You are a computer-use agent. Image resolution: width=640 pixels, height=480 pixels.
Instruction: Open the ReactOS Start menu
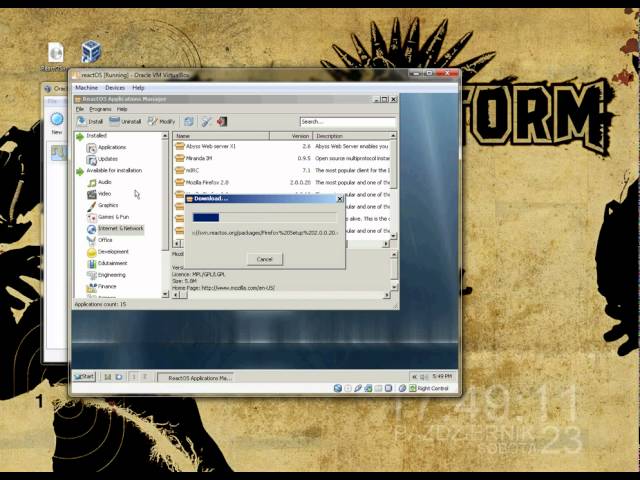(x=84, y=376)
